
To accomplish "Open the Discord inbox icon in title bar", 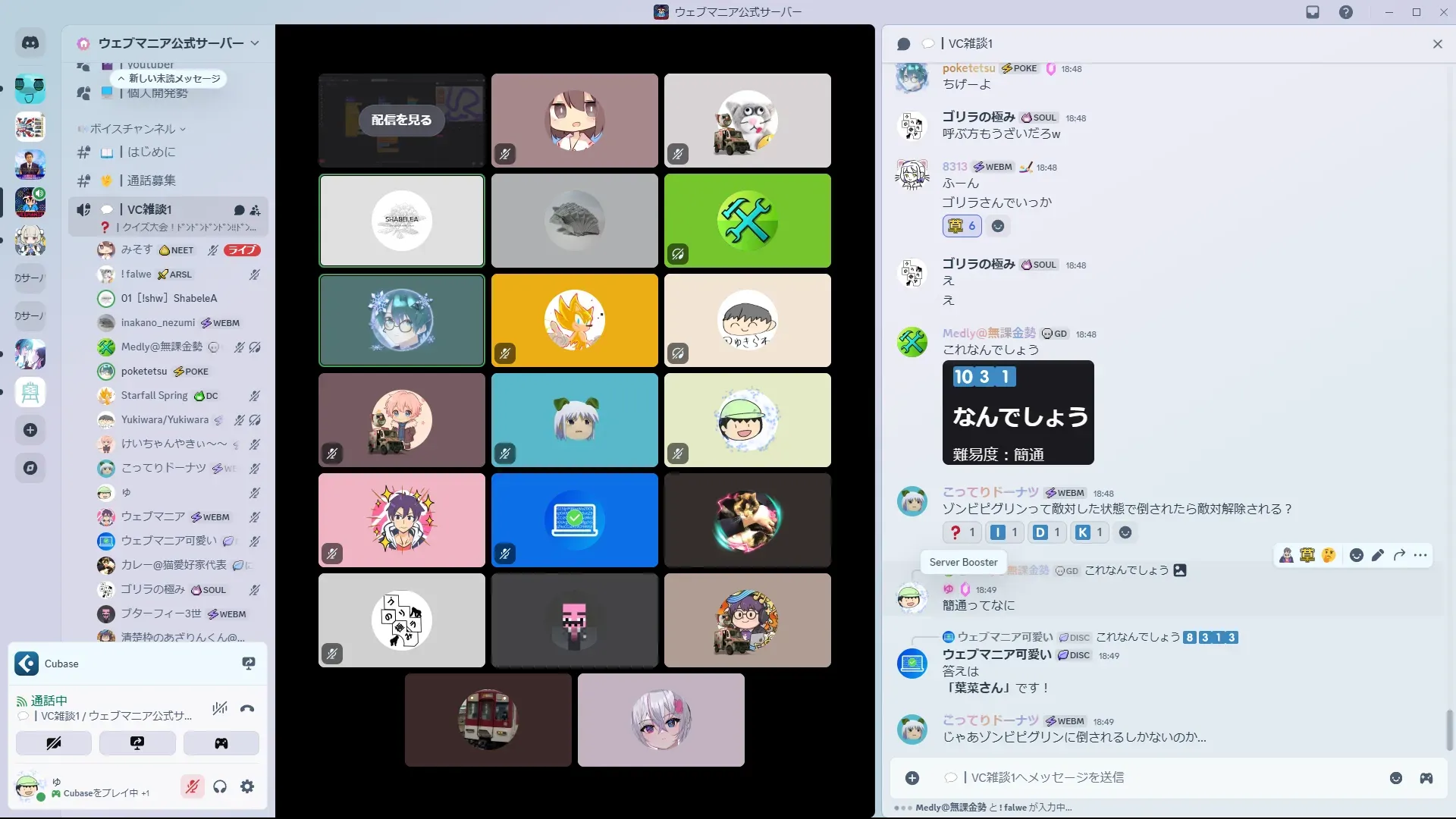I will 1313,12.
